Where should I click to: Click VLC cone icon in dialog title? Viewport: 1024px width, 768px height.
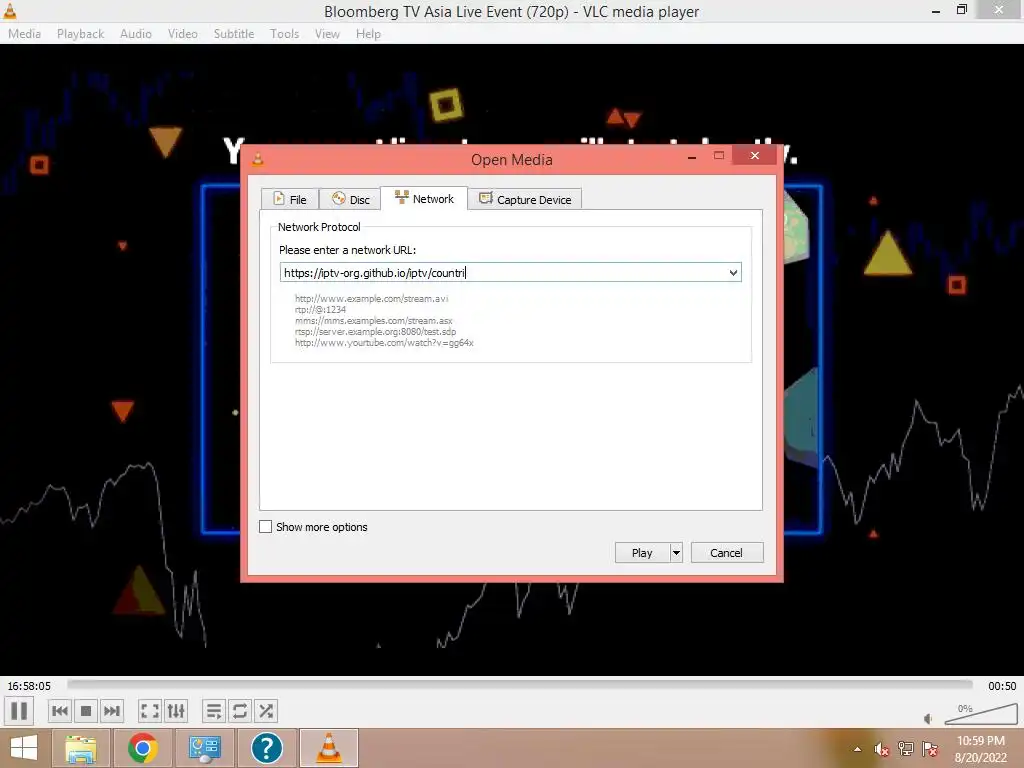[258, 159]
